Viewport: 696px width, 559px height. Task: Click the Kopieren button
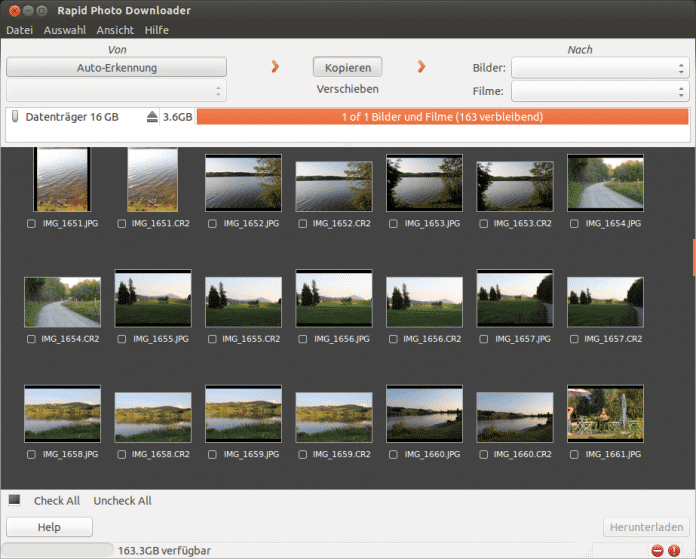point(347,67)
